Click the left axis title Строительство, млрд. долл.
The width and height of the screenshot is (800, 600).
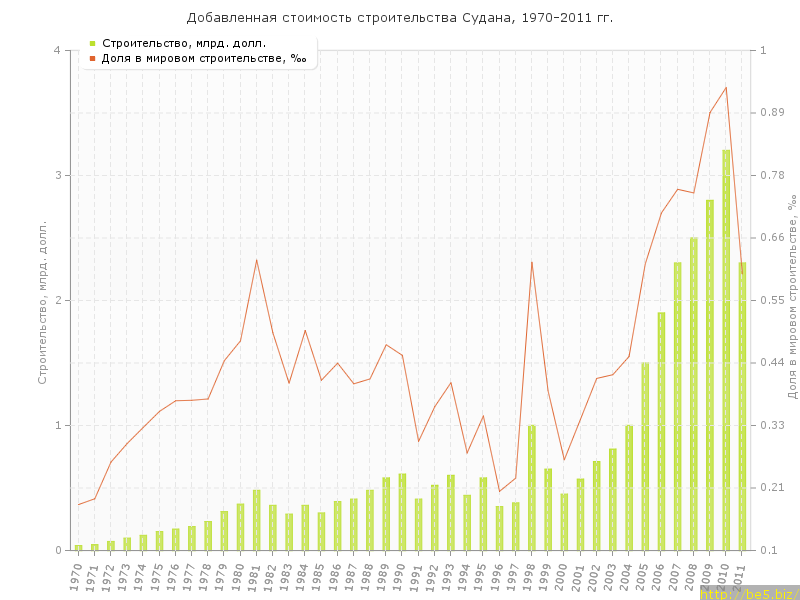point(42,300)
